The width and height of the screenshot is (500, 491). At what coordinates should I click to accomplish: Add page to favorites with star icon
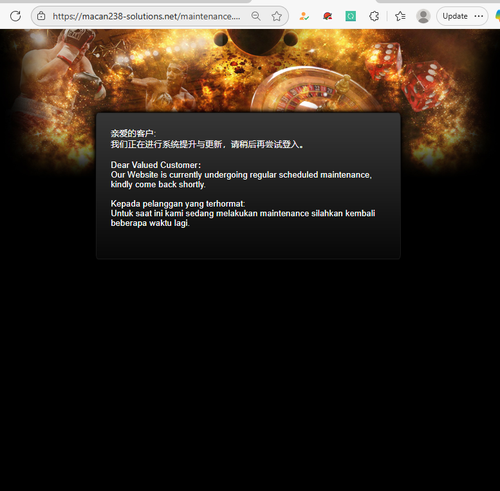tap(276, 16)
